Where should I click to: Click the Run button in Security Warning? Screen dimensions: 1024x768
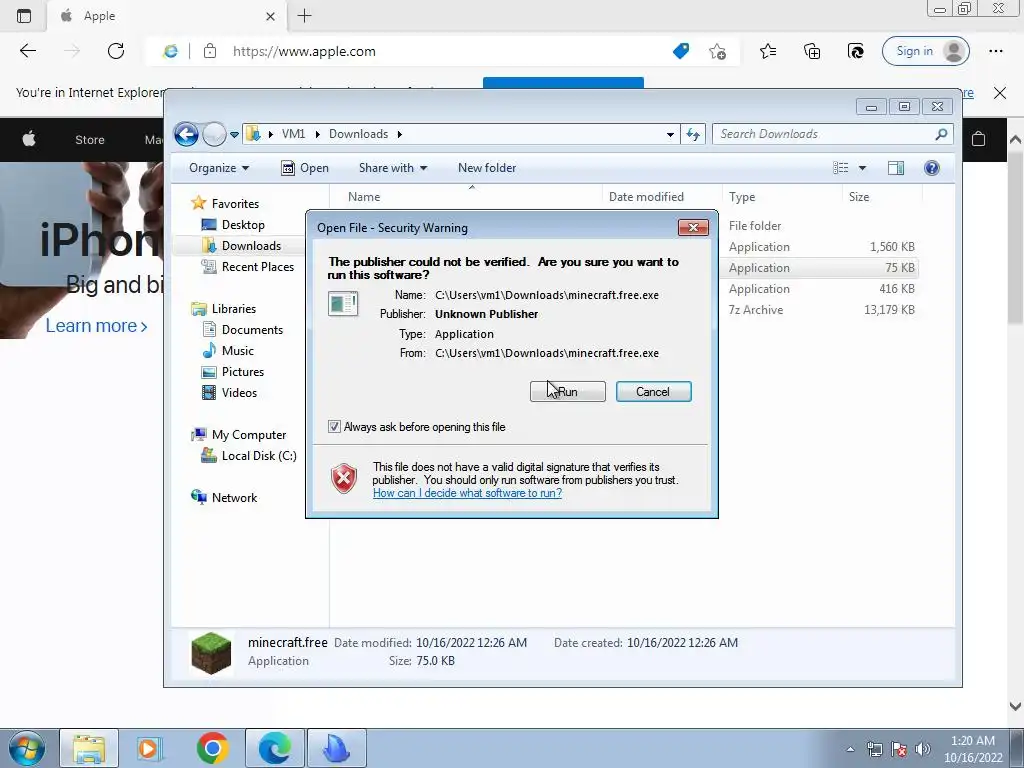coord(568,392)
